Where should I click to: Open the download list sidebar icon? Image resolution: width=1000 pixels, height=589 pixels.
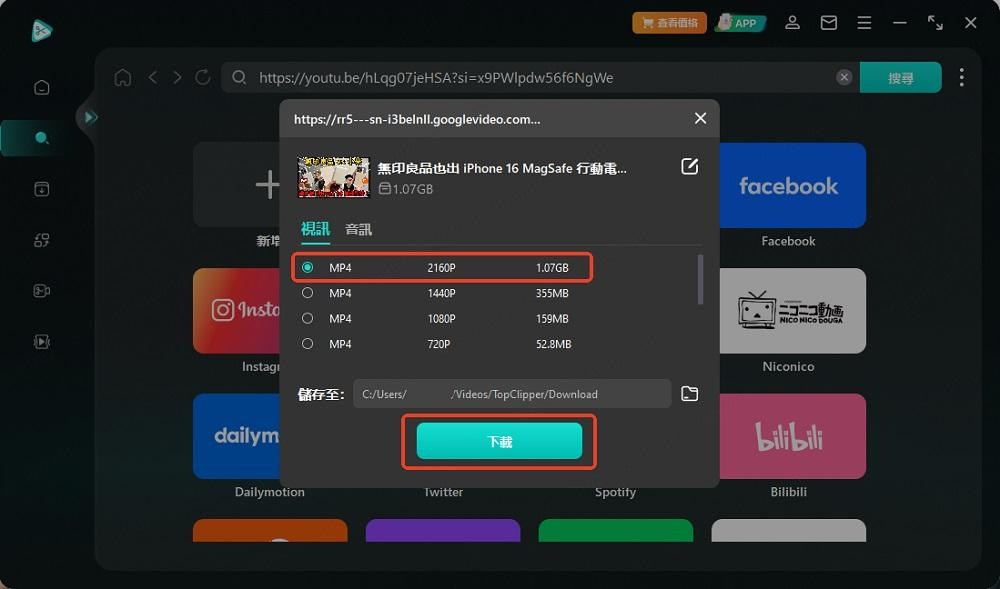pos(41,189)
